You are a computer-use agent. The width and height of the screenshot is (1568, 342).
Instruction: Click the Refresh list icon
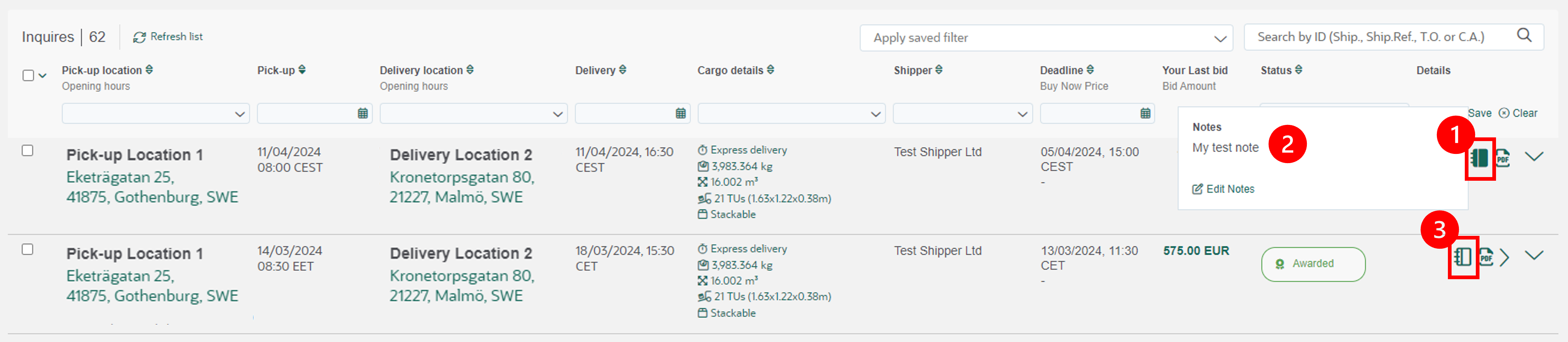pos(140,37)
